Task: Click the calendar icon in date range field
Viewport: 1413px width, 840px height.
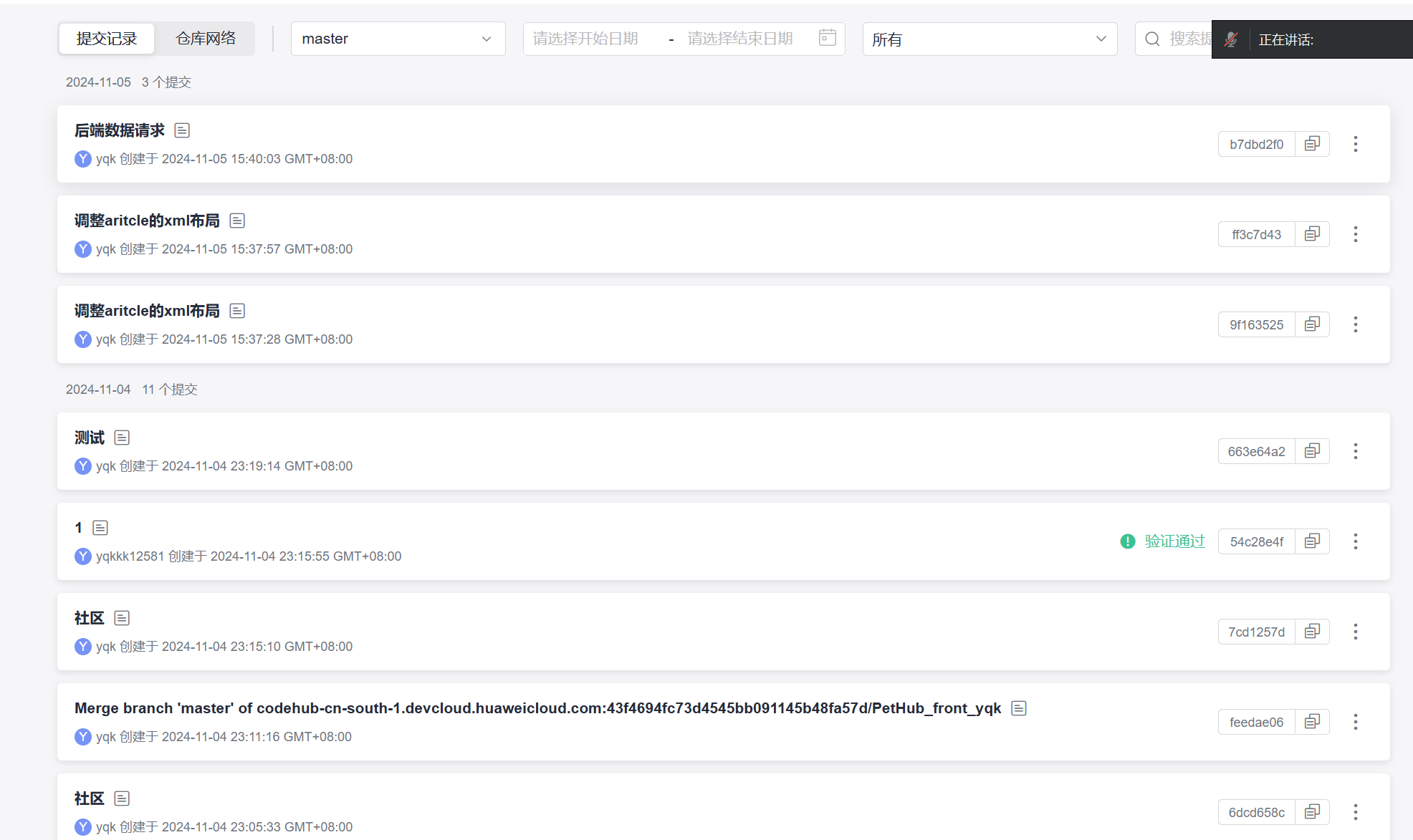Action: (827, 38)
